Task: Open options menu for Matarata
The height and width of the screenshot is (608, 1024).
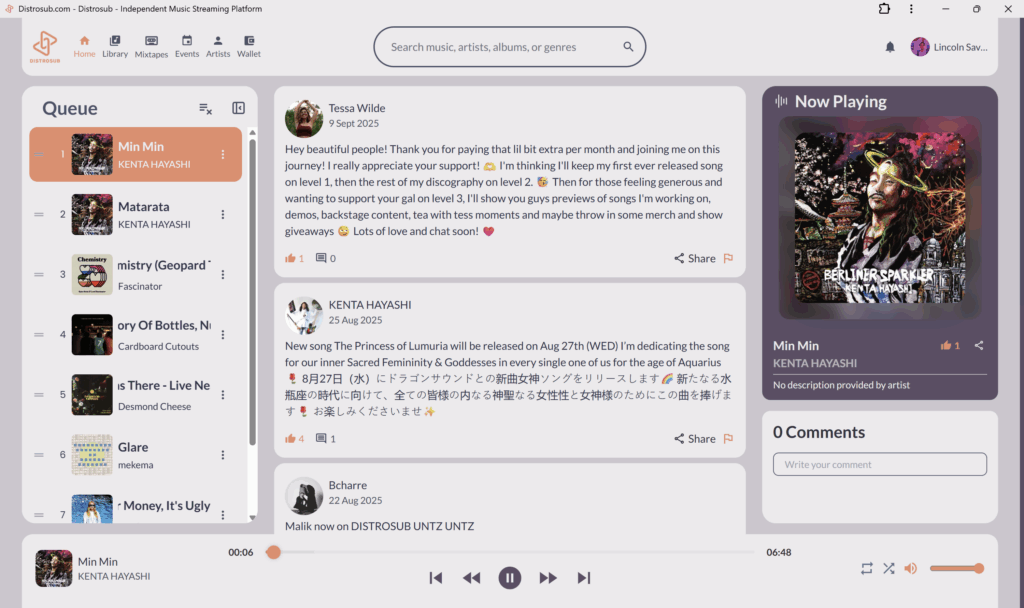Action: pos(223,215)
